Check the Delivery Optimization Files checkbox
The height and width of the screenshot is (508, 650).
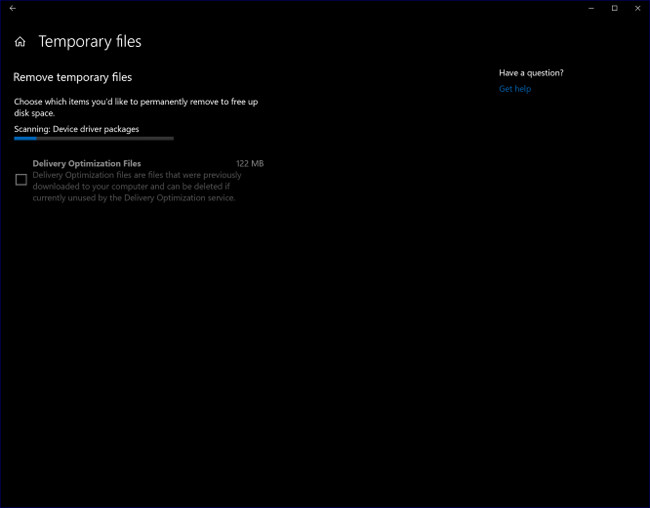point(21,180)
